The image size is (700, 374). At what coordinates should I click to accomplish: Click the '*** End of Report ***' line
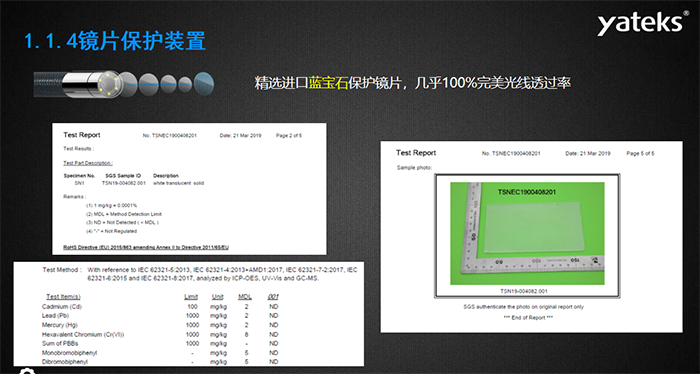528,318
